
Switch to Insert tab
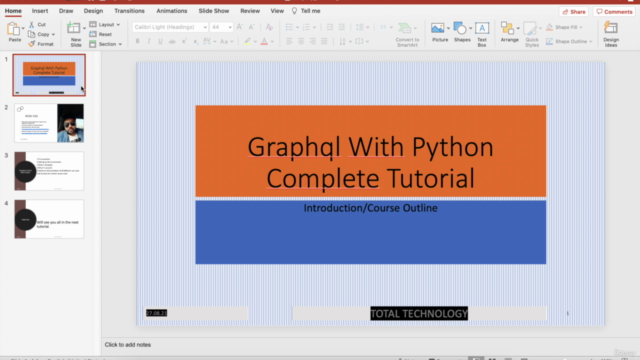[x=40, y=11]
